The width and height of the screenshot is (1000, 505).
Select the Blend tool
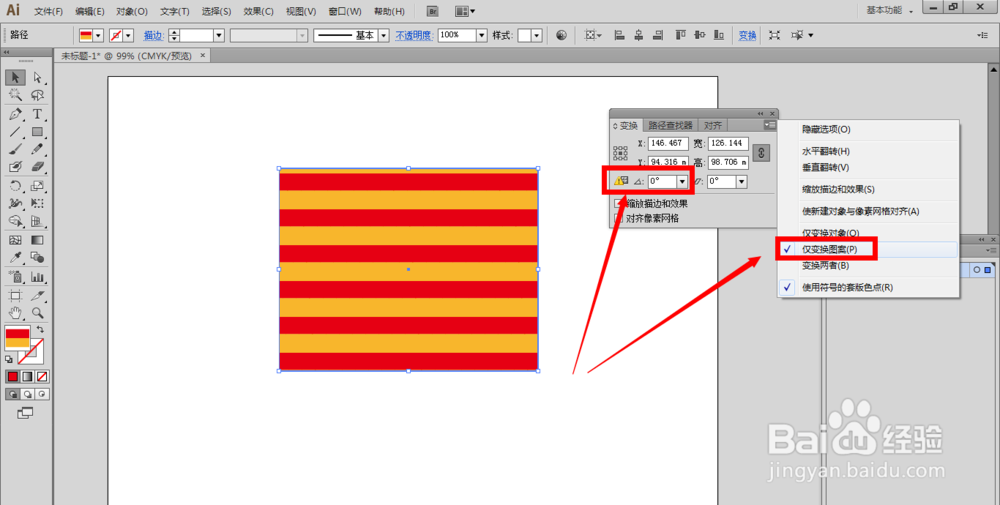[37, 258]
